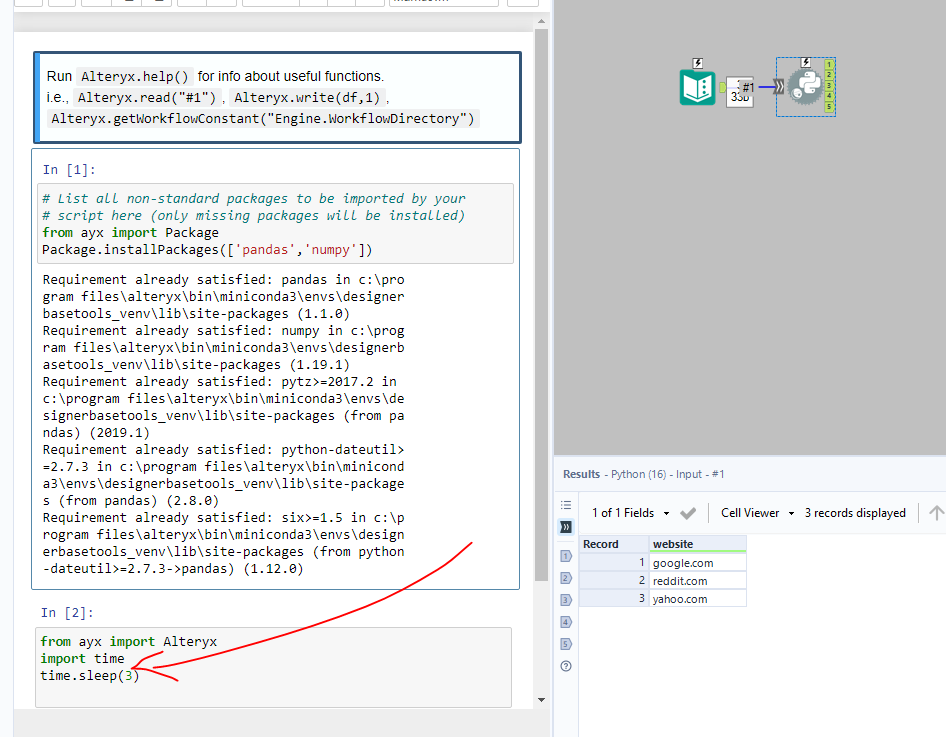Click lightning bolt above Python tool
This screenshot has width=946, height=737.
tap(805, 63)
